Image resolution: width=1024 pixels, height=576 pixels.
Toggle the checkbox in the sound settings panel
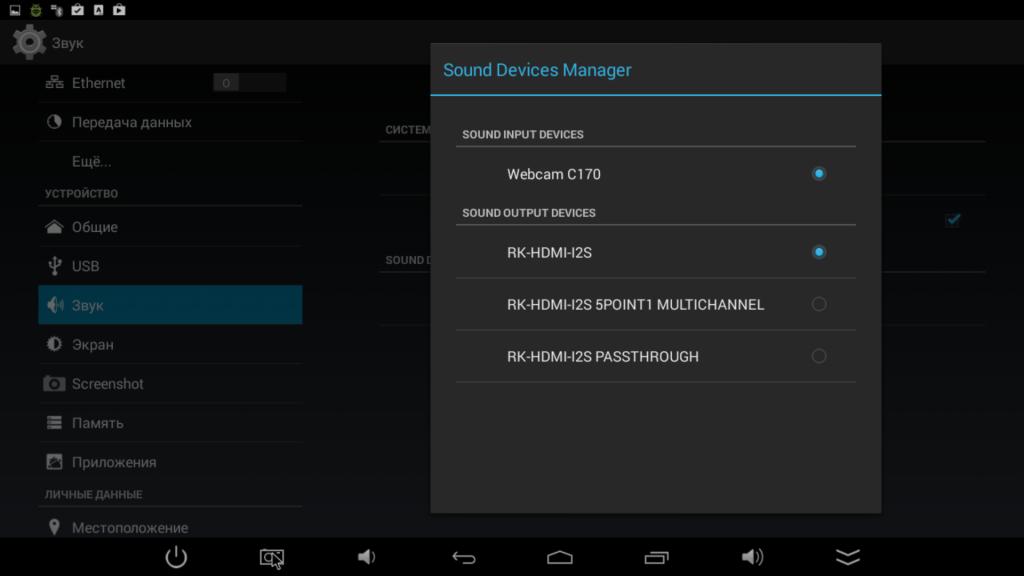tap(952, 220)
